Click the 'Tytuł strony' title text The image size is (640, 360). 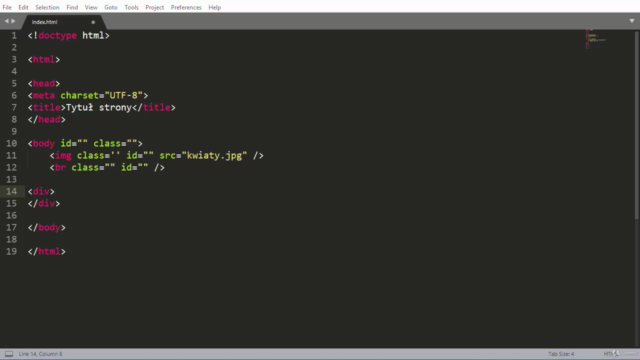point(99,107)
